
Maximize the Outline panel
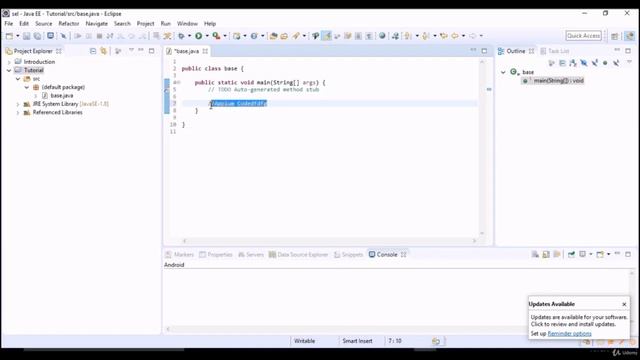click(628, 51)
